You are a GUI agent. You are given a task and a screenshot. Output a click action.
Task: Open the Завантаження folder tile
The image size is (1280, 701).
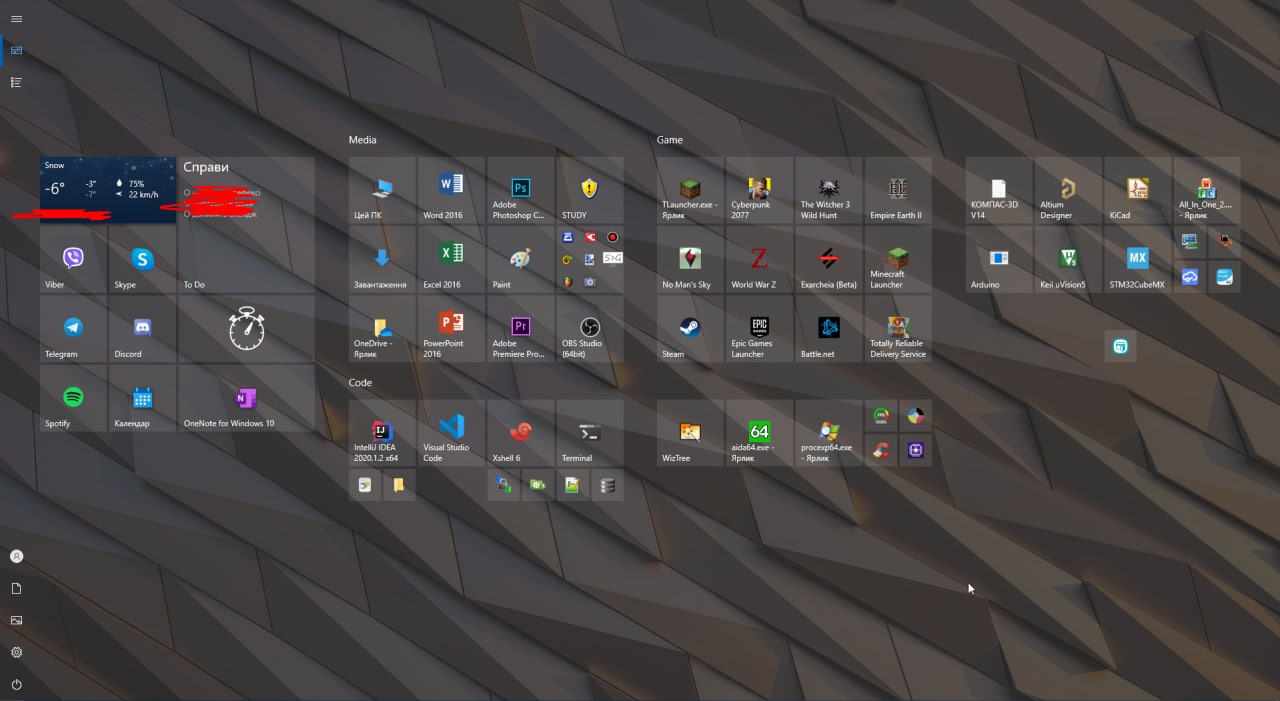[382, 260]
